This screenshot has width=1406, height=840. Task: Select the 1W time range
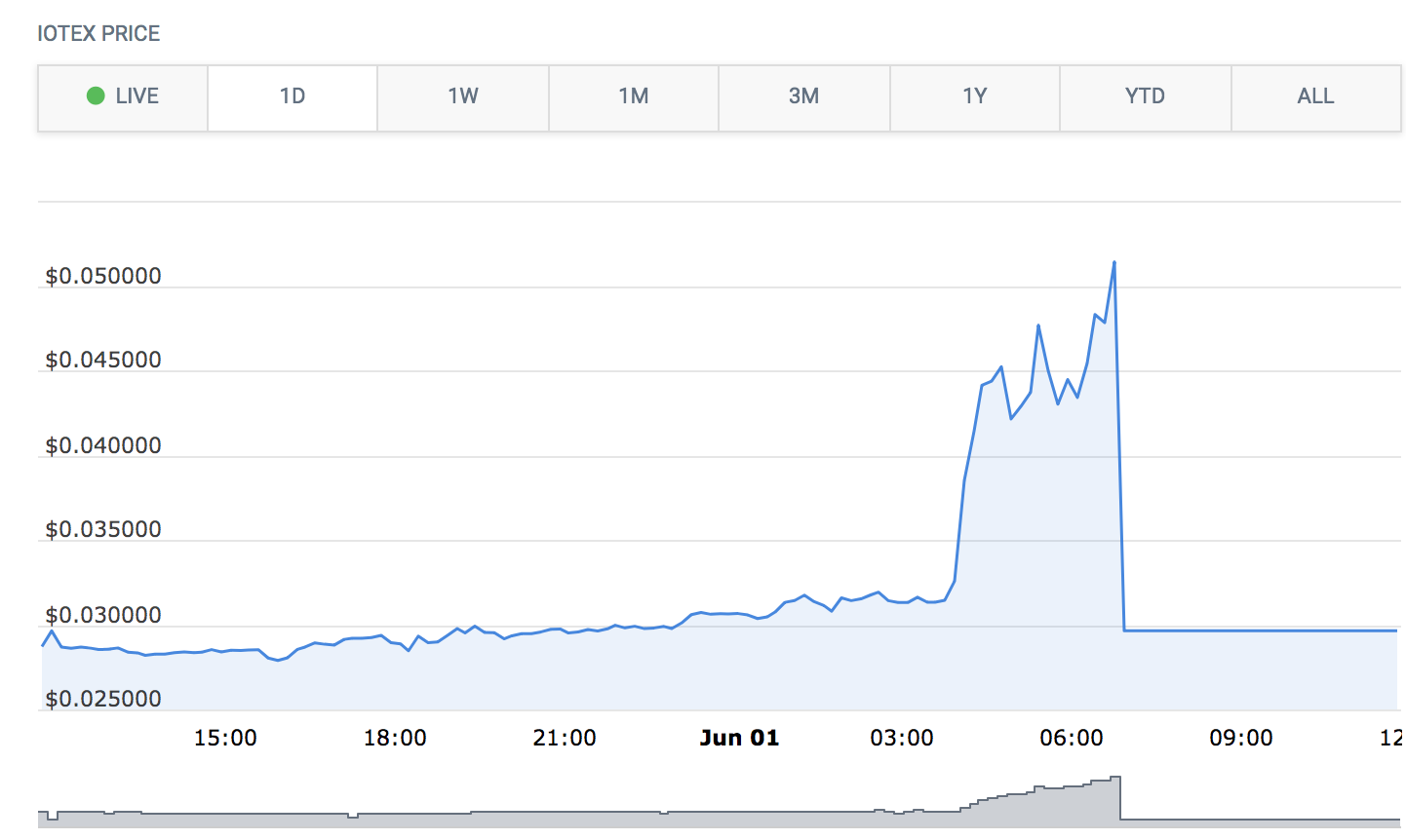tap(463, 97)
